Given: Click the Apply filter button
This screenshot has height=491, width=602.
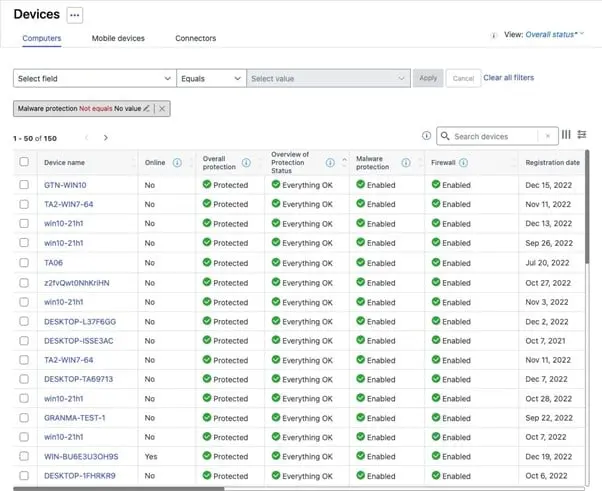Looking at the screenshot, I should tap(428, 78).
